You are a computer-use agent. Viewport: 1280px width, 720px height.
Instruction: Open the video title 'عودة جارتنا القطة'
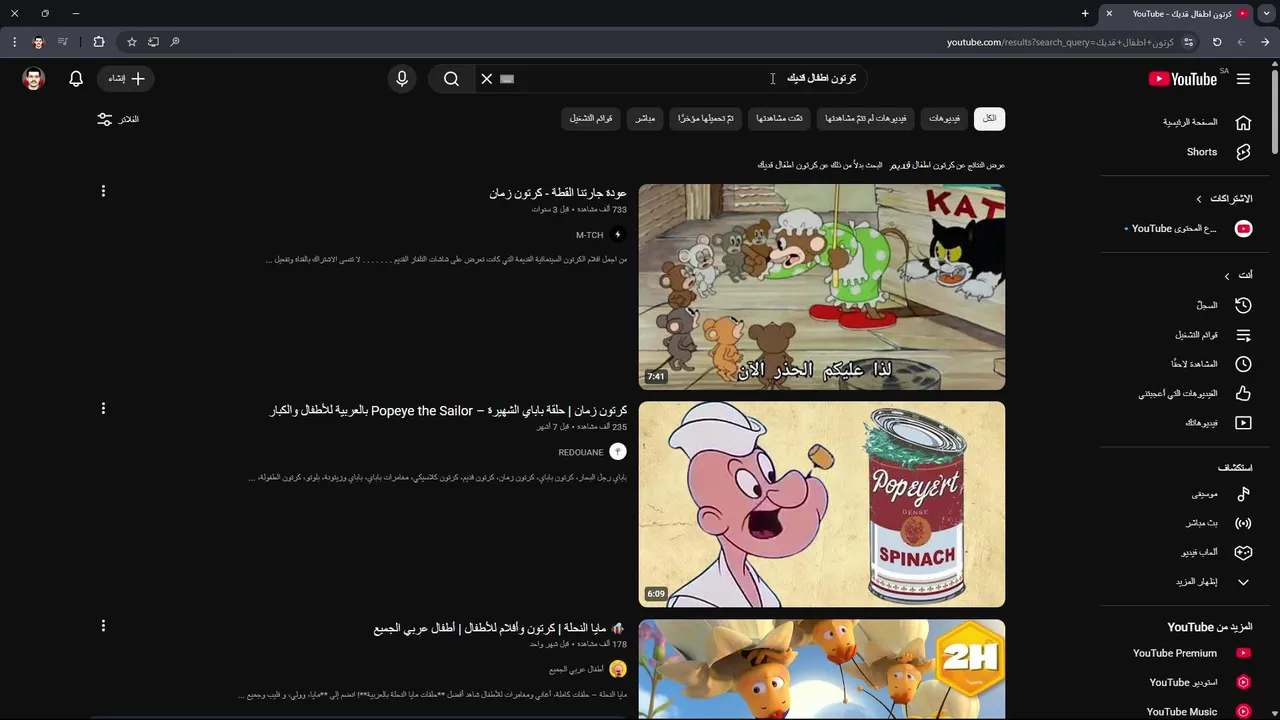558,193
